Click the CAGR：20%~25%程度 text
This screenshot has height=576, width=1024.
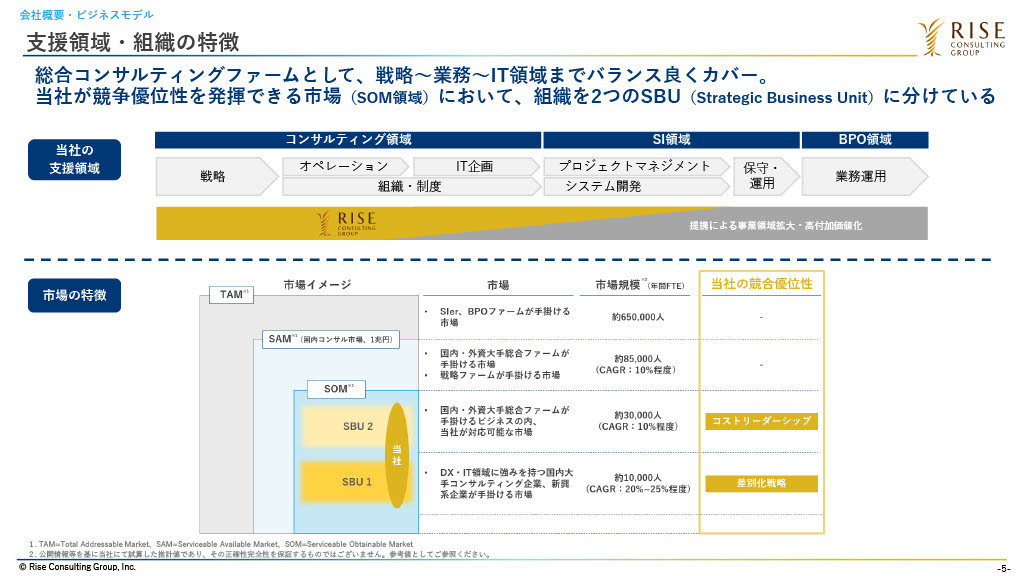click(x=638, y=489)
